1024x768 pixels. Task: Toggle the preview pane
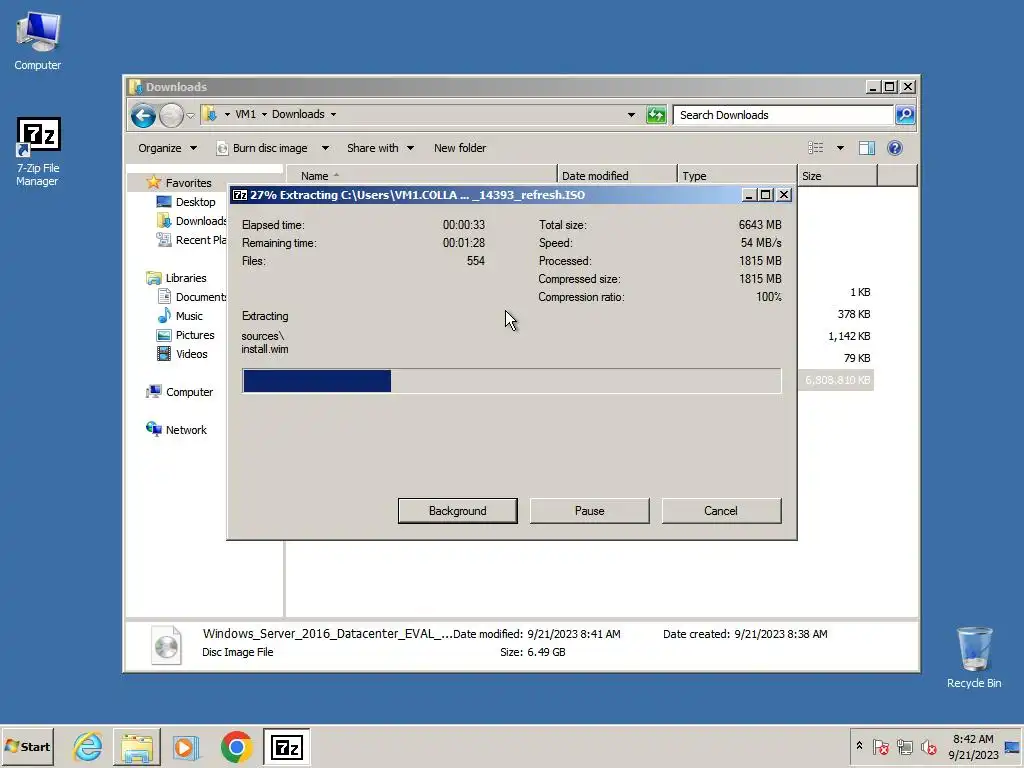[x=867, y=148]
